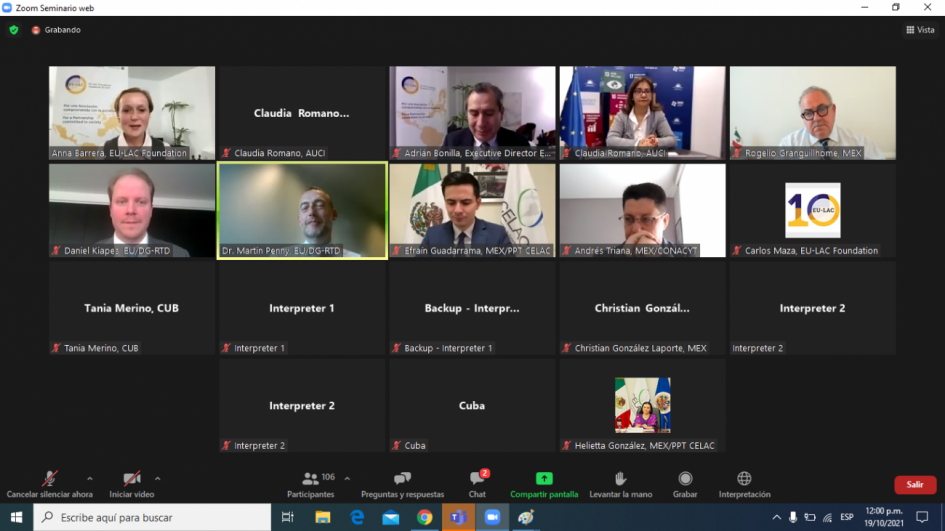This screenshot has height=531, width=945.
Task: Click the Grabando recording indicator
Action: (56, 30)
